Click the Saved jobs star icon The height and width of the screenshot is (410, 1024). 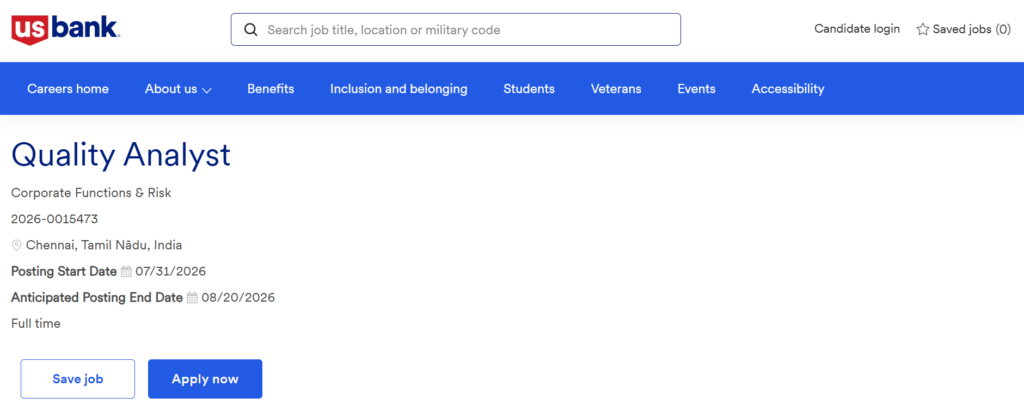pos(922,29)
